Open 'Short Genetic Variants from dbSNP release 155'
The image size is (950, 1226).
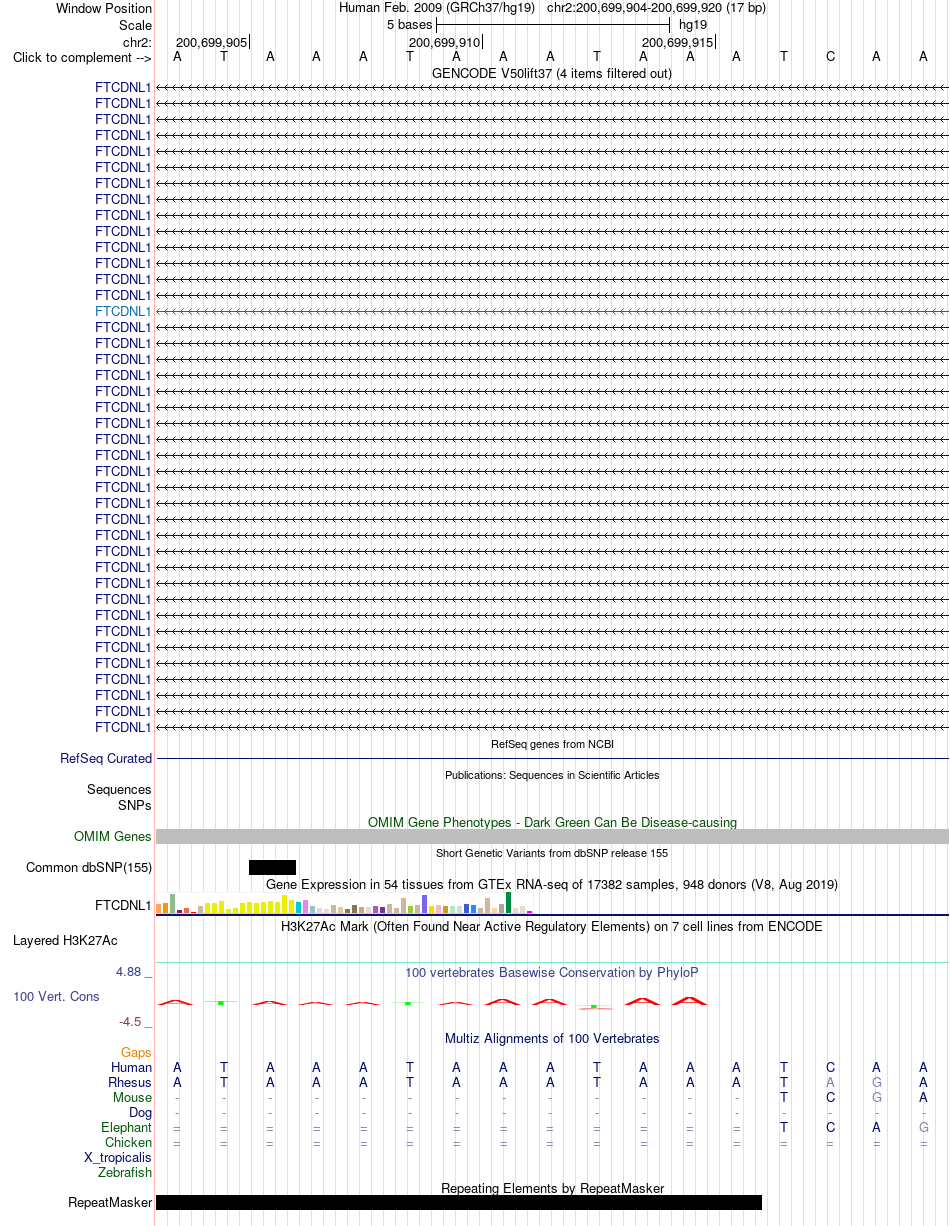[552, 853]
